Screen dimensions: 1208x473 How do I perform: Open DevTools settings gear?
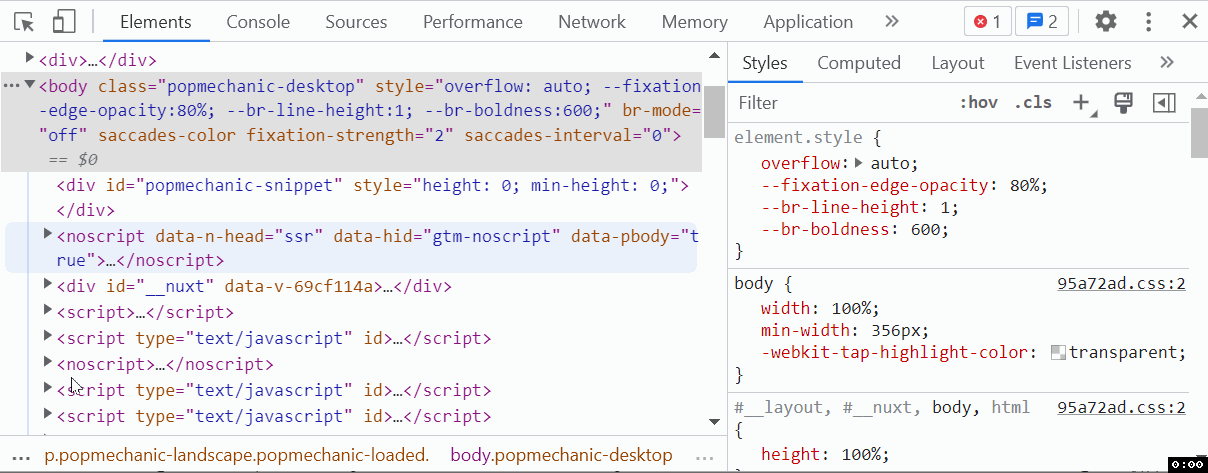1105,21
